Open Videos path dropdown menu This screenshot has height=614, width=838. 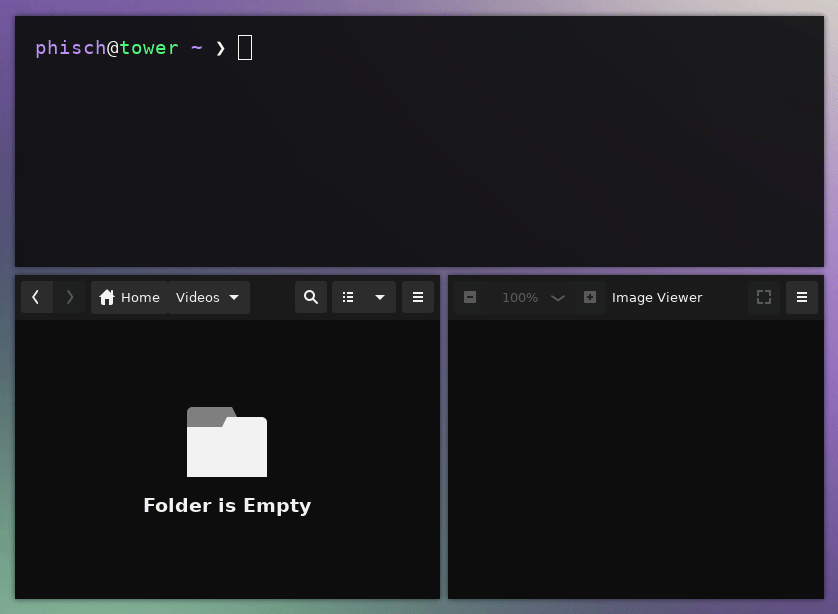(209, 297)
